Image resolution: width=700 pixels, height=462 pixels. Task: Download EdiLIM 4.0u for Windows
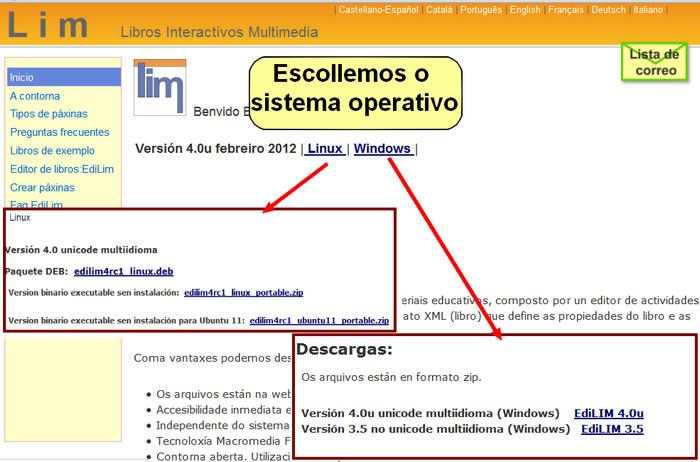point(608,413)
